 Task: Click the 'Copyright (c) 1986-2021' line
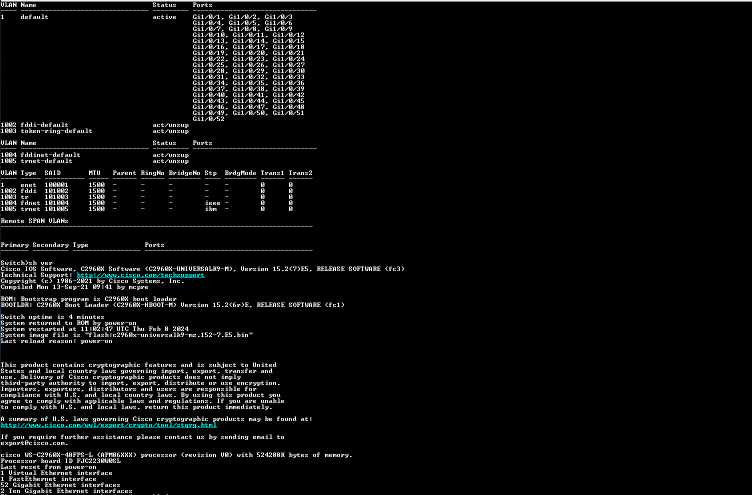[x=93, y=281]
